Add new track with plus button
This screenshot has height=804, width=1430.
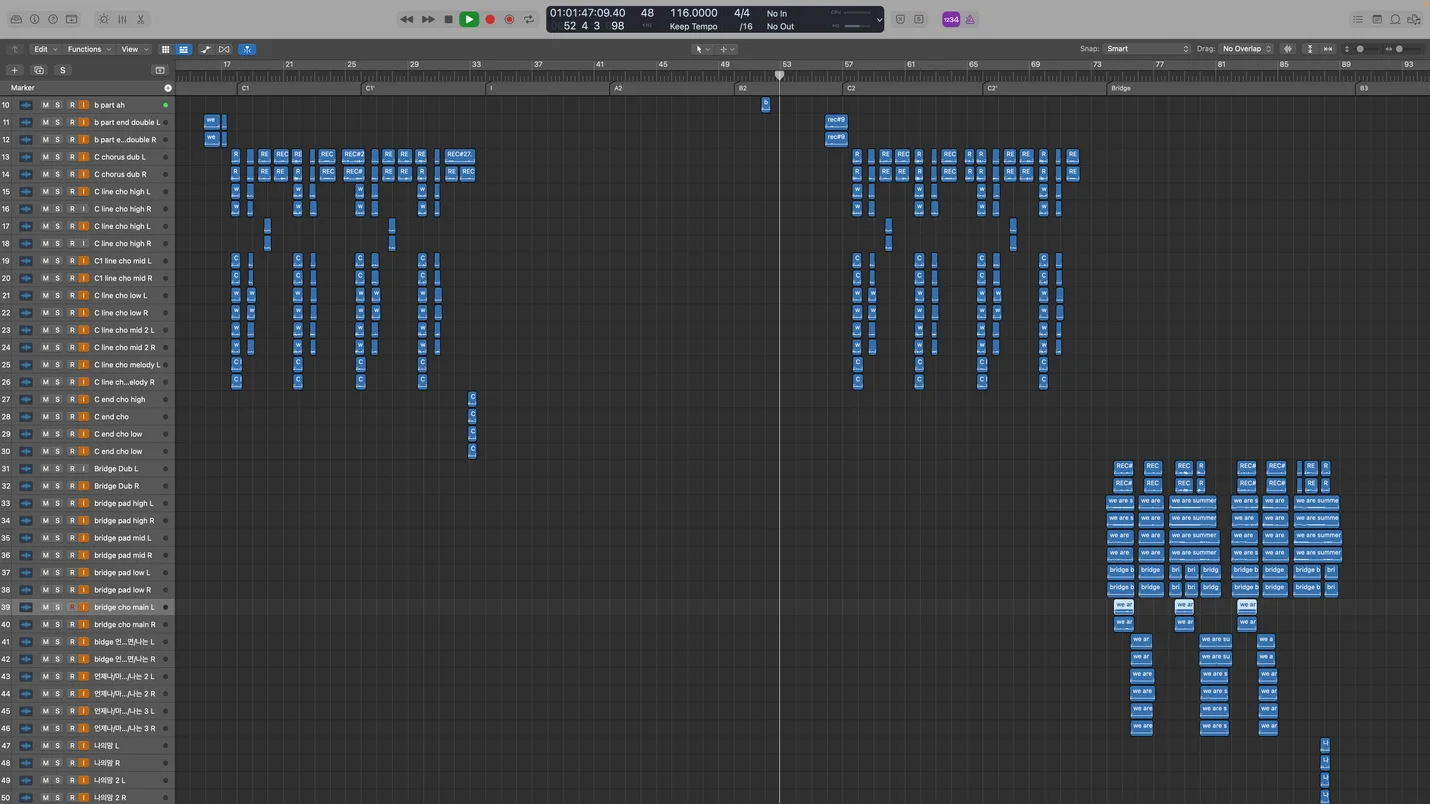click(x=15, y=70)
